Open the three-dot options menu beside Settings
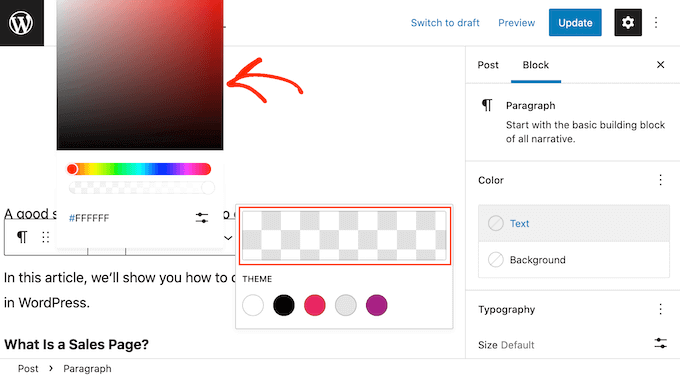Screen dimensions: 680x376 click(x=656, y=23)
